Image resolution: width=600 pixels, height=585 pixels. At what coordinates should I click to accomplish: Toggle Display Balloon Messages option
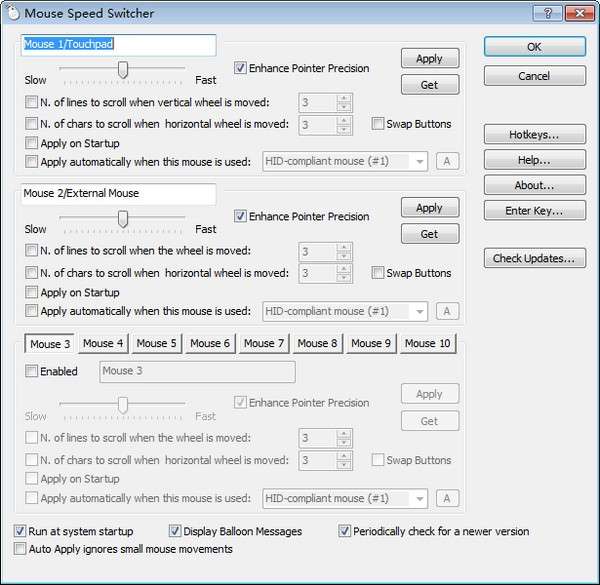tap(175, 531)
